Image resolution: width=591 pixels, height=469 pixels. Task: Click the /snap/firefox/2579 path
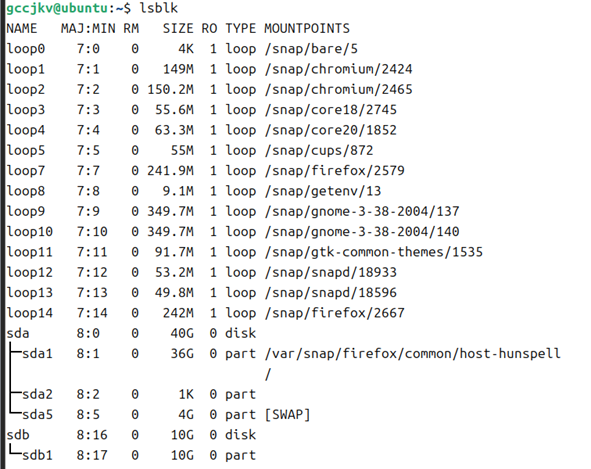click(334, 172)
